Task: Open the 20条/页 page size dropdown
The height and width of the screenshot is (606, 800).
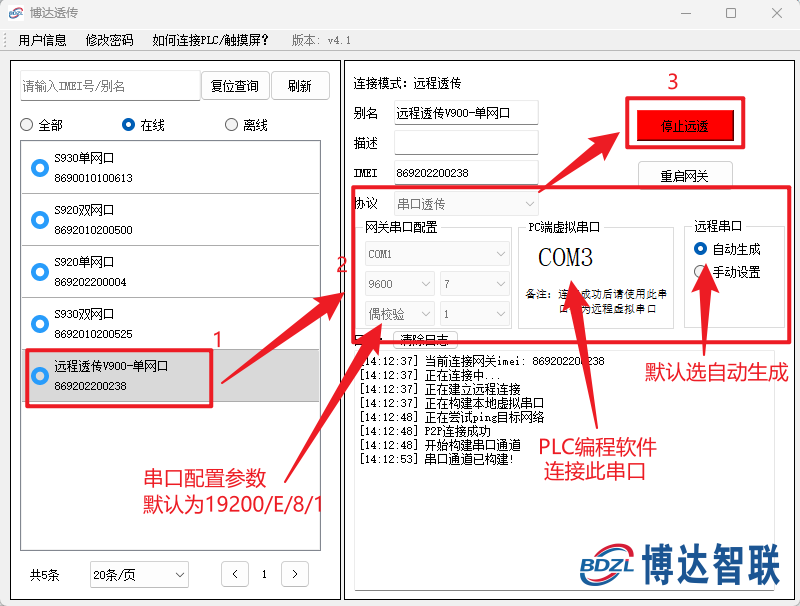Action: pos(139,574)
